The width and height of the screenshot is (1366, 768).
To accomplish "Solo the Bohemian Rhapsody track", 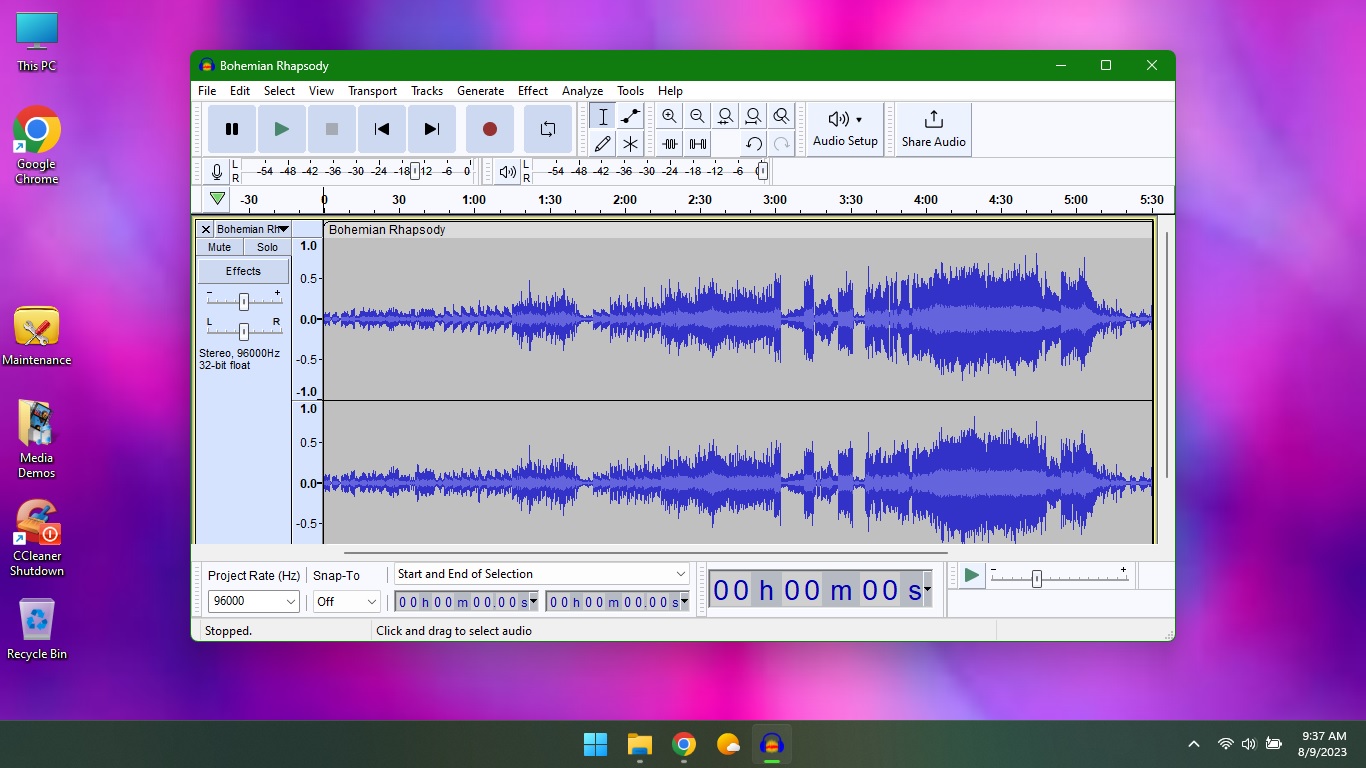I will coord(267,247).
